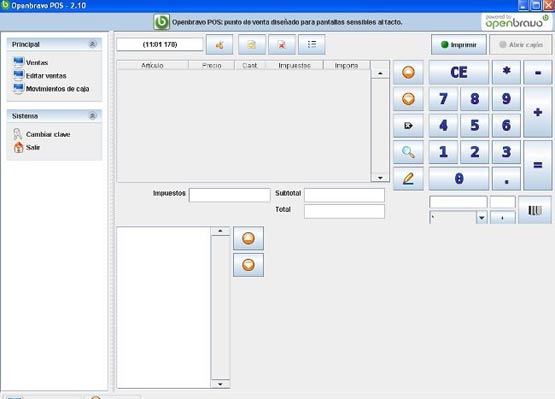This screenshot has width=555, height=399.
Task: Click the delete line icon beside key 4
Action: (x=408, y=125)
